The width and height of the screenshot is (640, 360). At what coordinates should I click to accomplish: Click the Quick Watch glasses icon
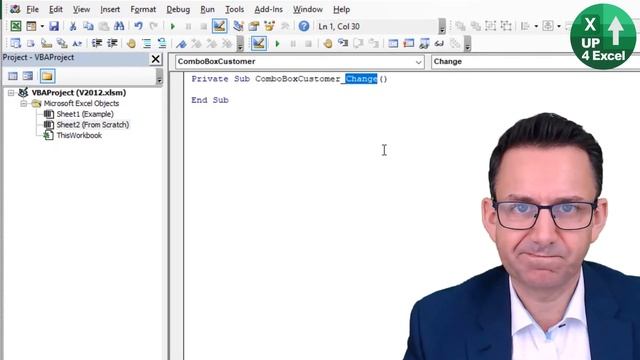[439, 43]
